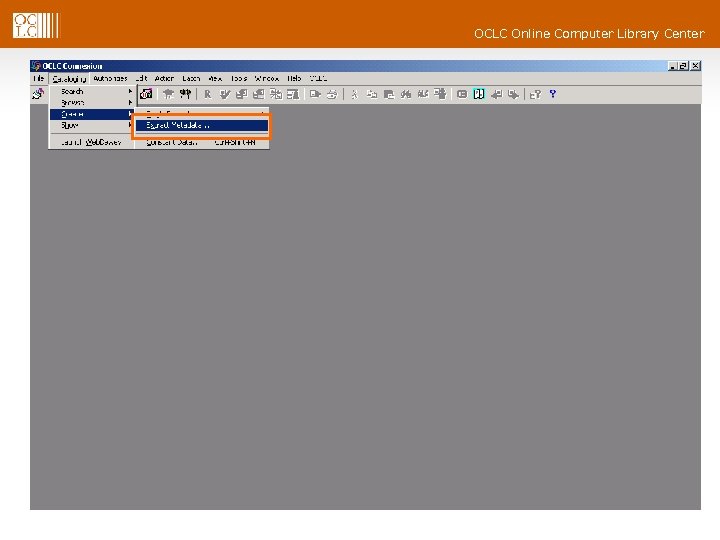Restore down the OCLC Connexion window
720x540 pixels.
(x=684, y=66)
